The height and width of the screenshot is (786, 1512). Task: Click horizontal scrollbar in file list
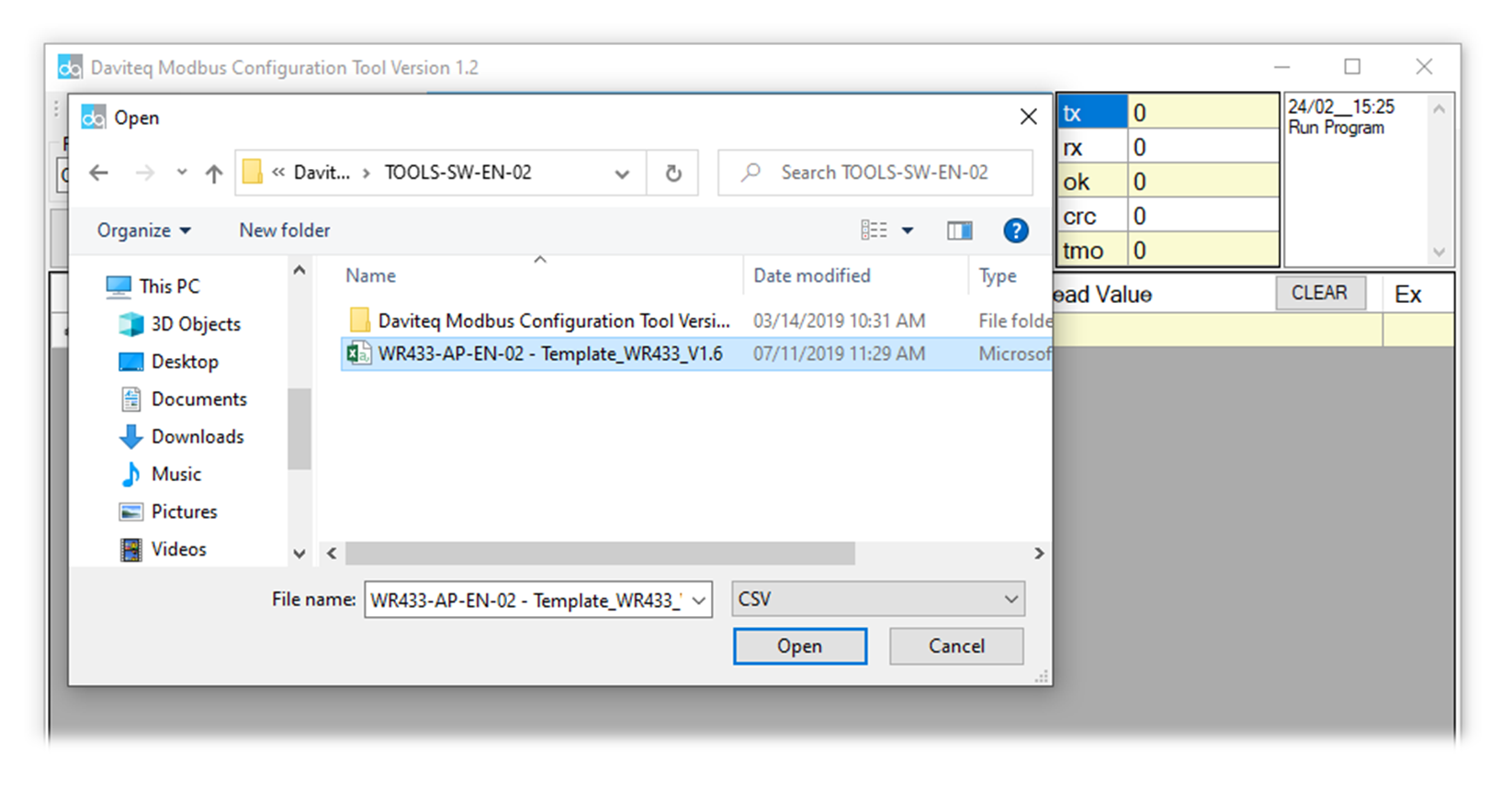point(600,553)
